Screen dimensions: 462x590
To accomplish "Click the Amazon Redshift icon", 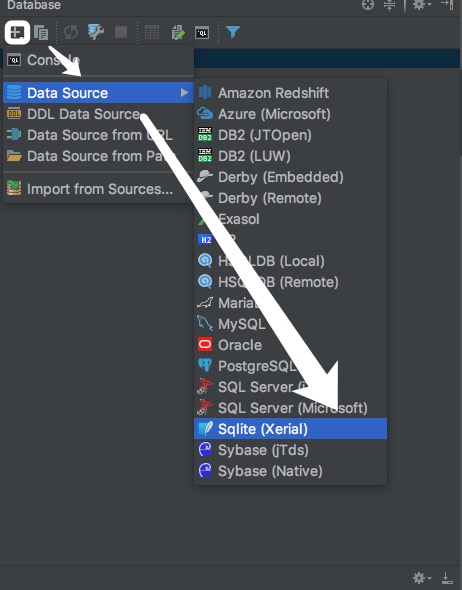I will pos(205,92).
